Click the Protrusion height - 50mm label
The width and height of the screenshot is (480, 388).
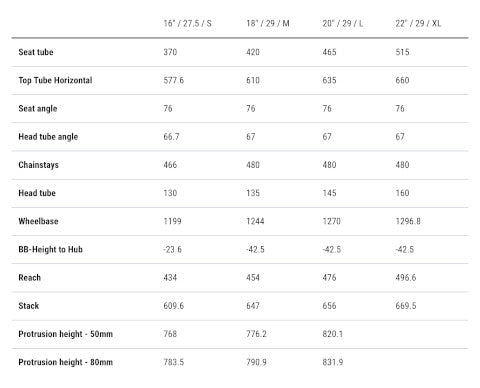coord(66,334)
